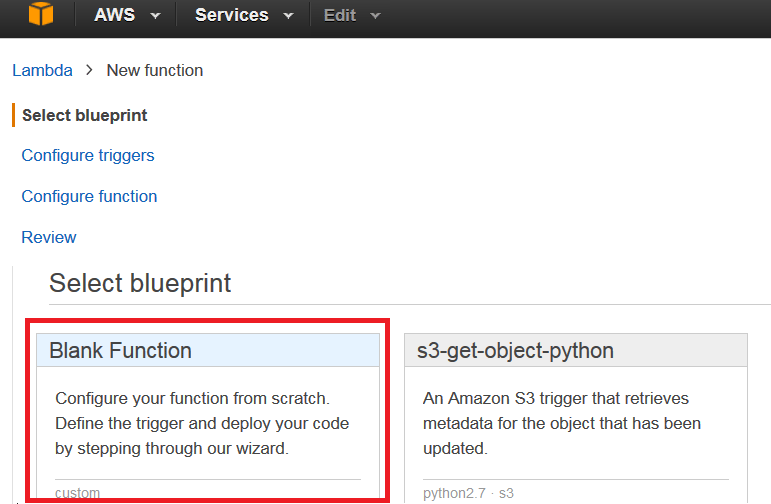Click the Blank Function description text

point(202,423)
